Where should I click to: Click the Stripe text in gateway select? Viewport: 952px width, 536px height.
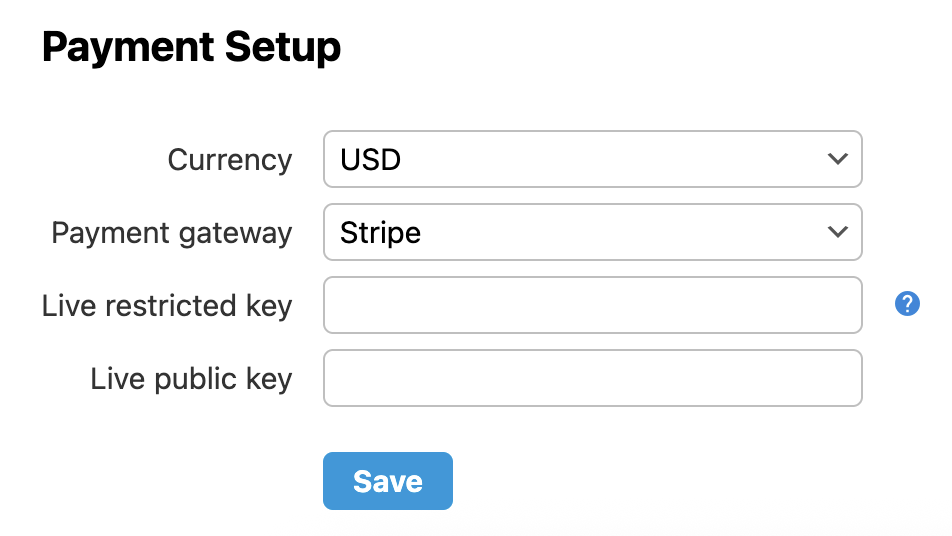point(380,233)
